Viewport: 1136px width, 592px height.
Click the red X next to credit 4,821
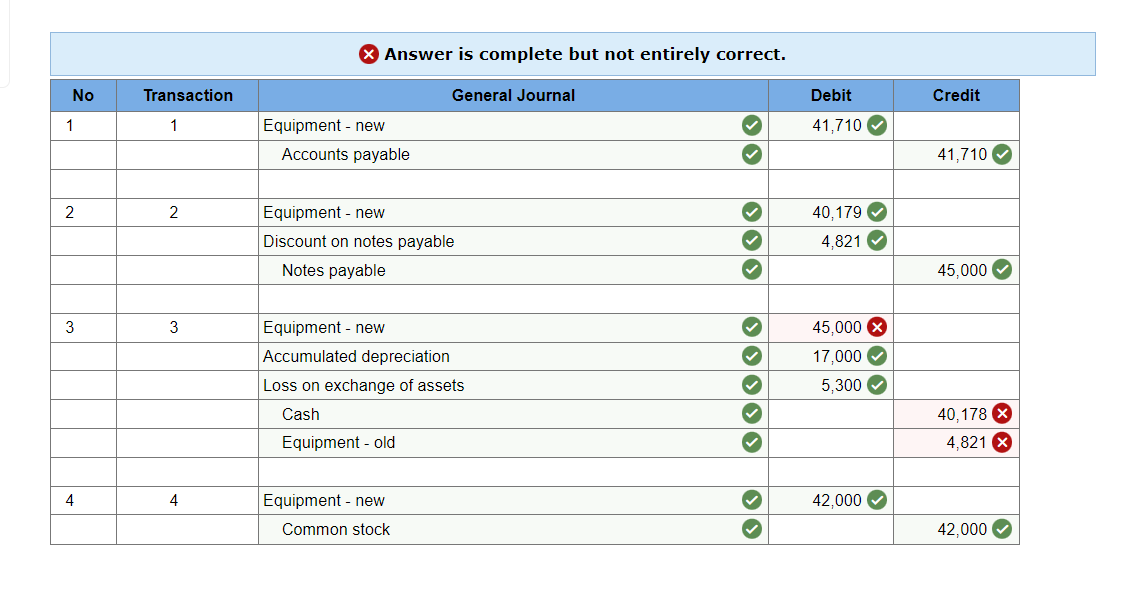click(1002, 442)
